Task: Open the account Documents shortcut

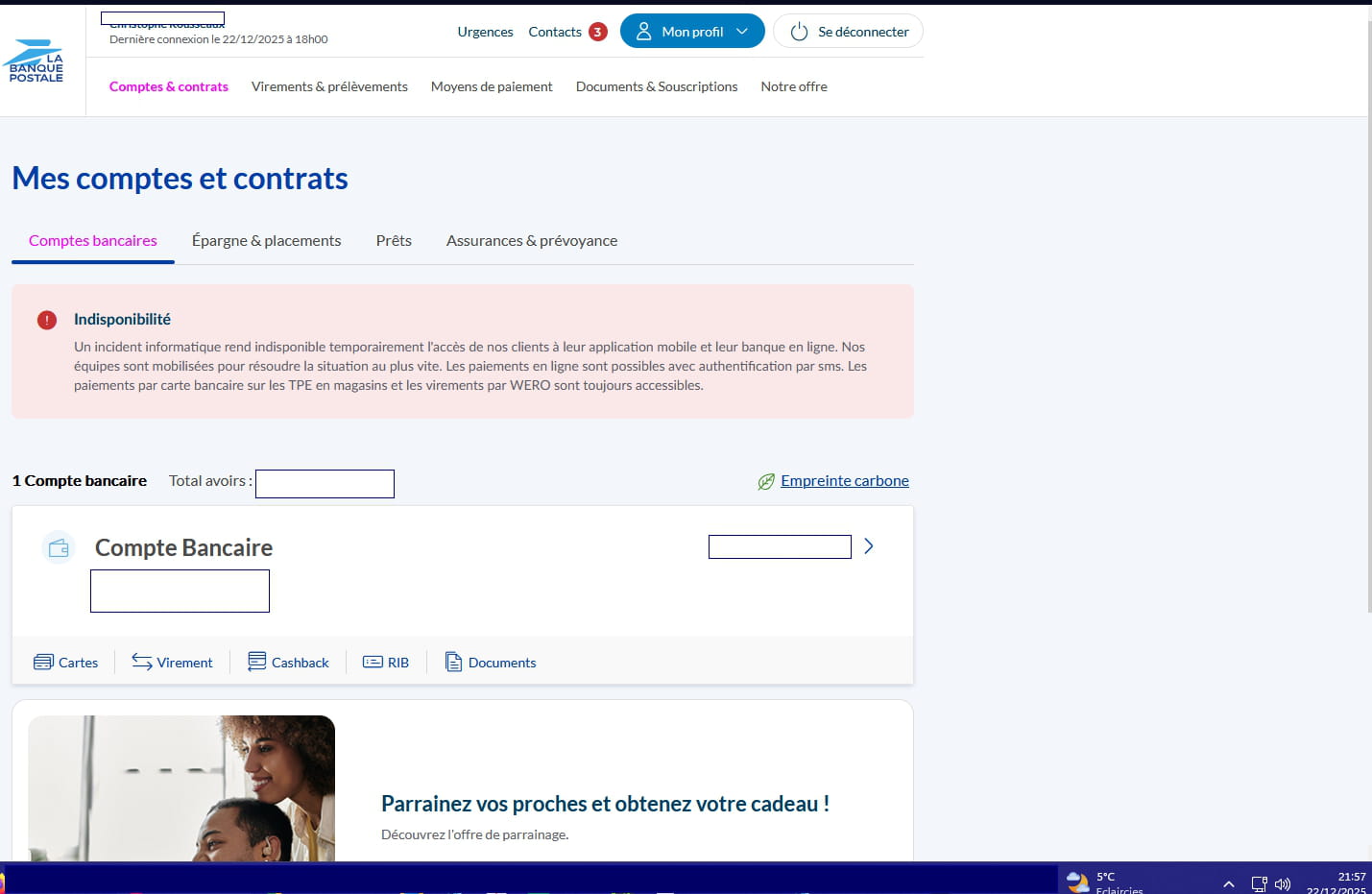Action: point(491,663)
